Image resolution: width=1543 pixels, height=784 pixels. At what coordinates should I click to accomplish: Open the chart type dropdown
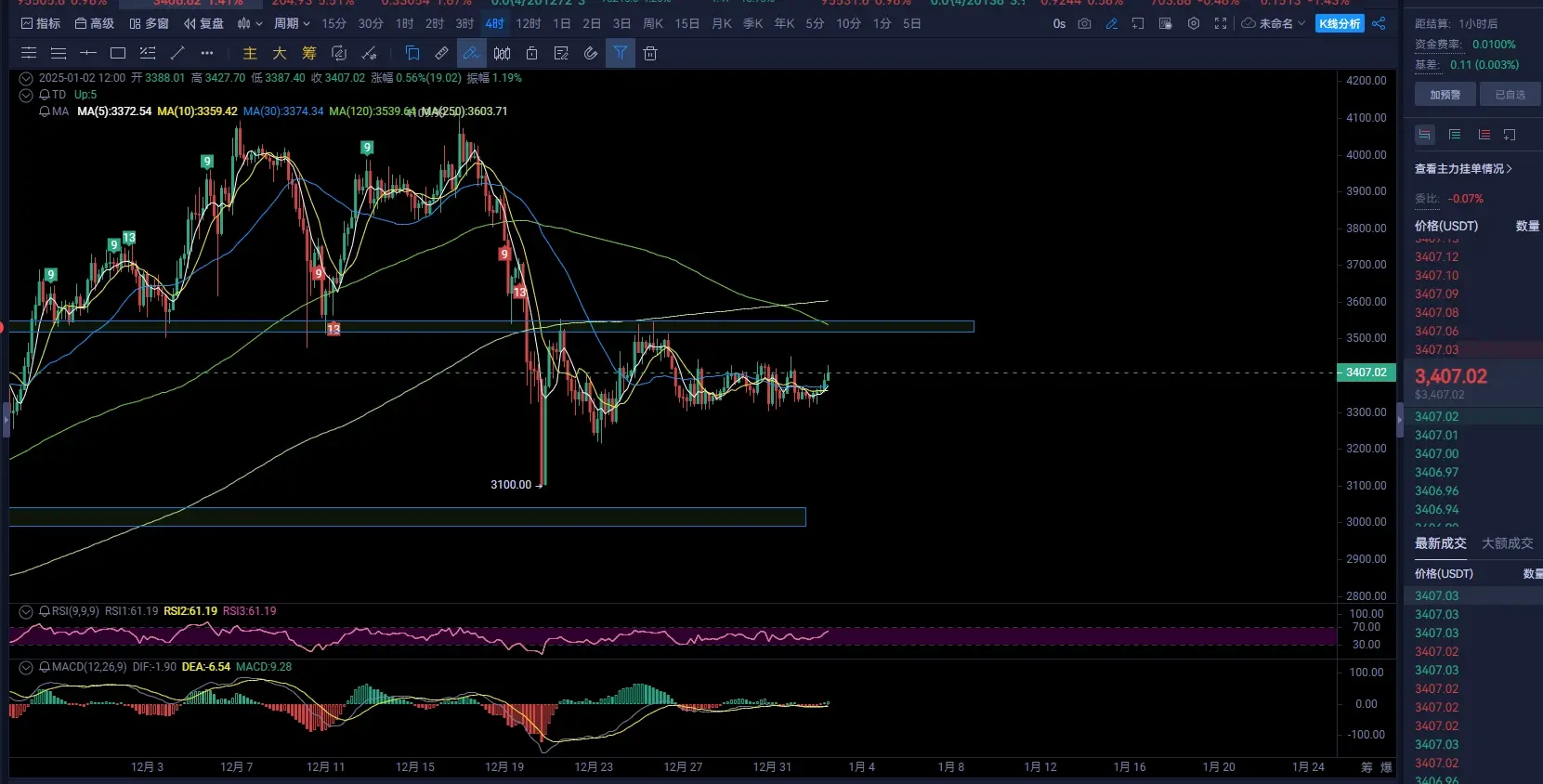click(250, 23)
